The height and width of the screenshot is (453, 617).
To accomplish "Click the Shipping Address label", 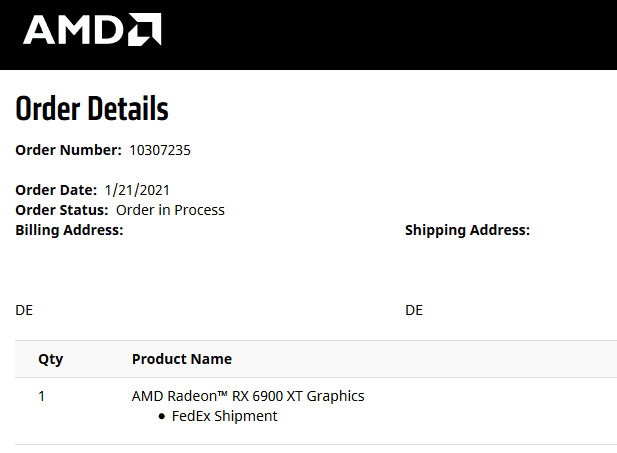I will pos(467,230).
